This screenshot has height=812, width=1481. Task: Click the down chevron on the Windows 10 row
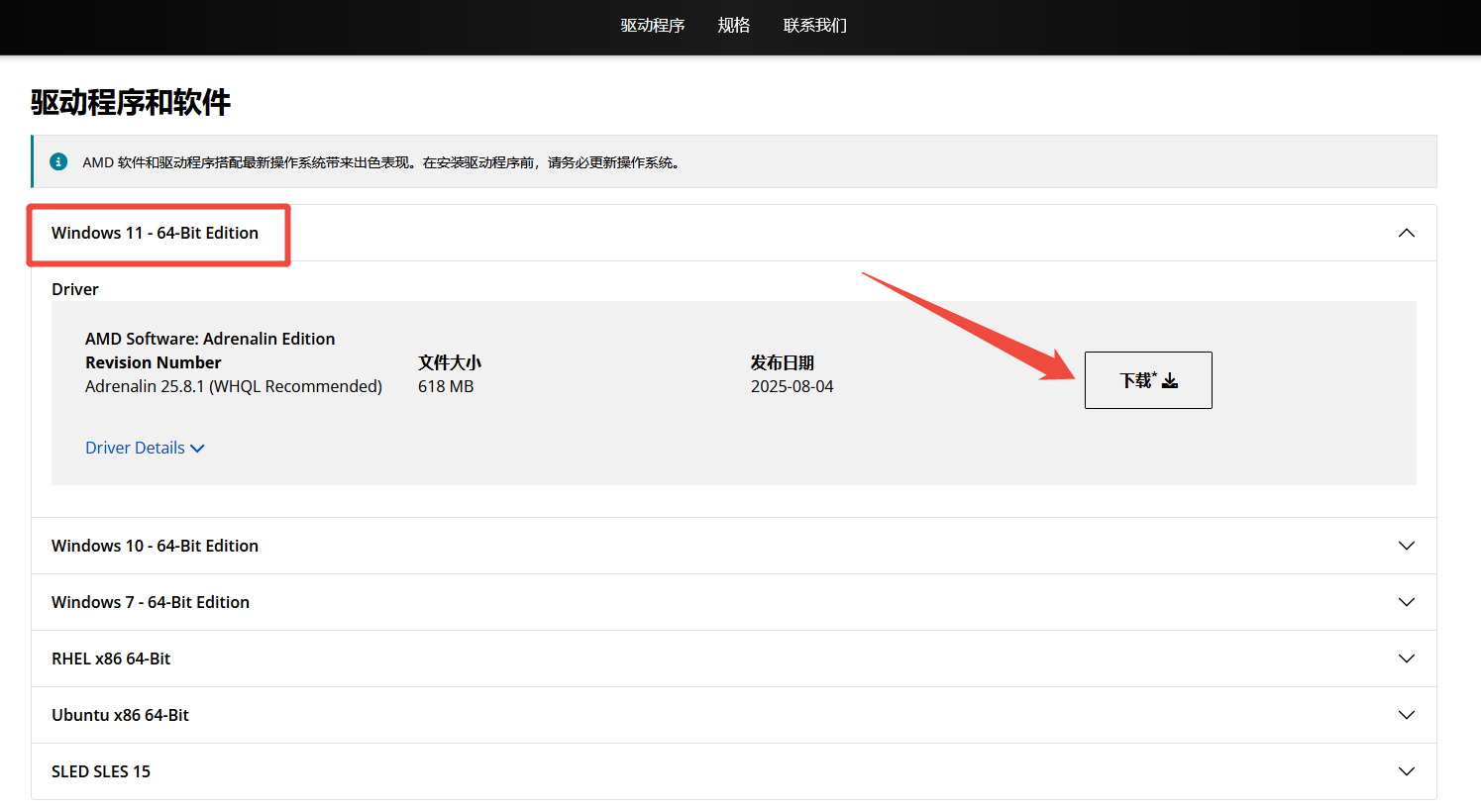click(x=1407, y=546)
